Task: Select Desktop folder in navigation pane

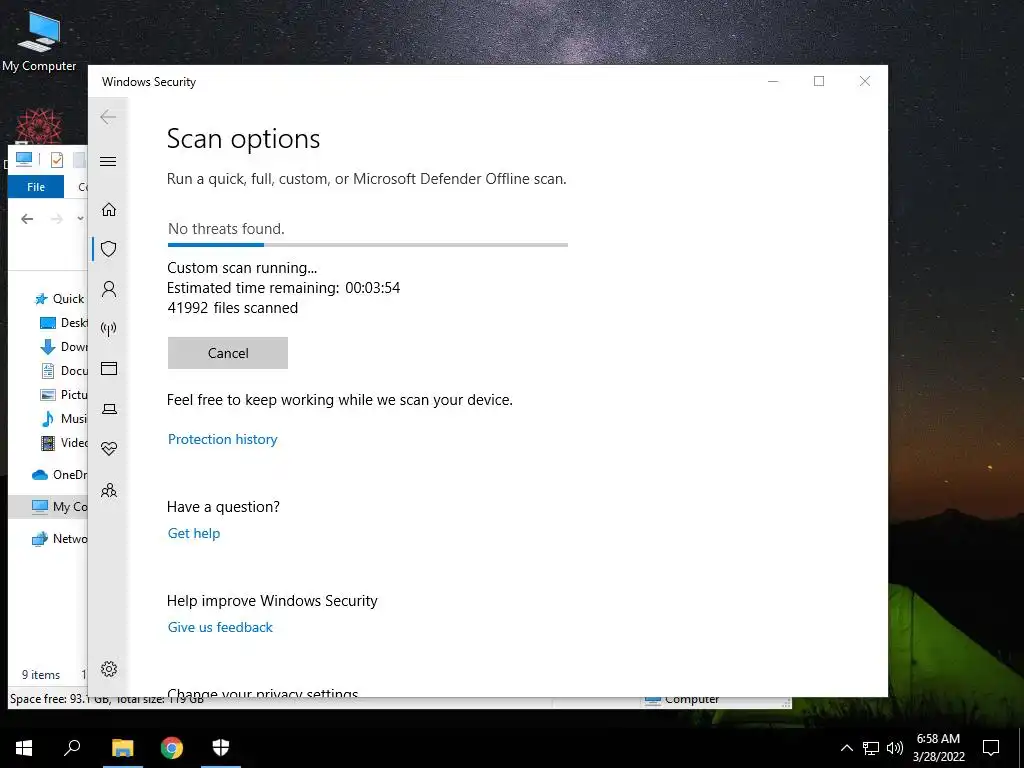Action: click(64, 323)
